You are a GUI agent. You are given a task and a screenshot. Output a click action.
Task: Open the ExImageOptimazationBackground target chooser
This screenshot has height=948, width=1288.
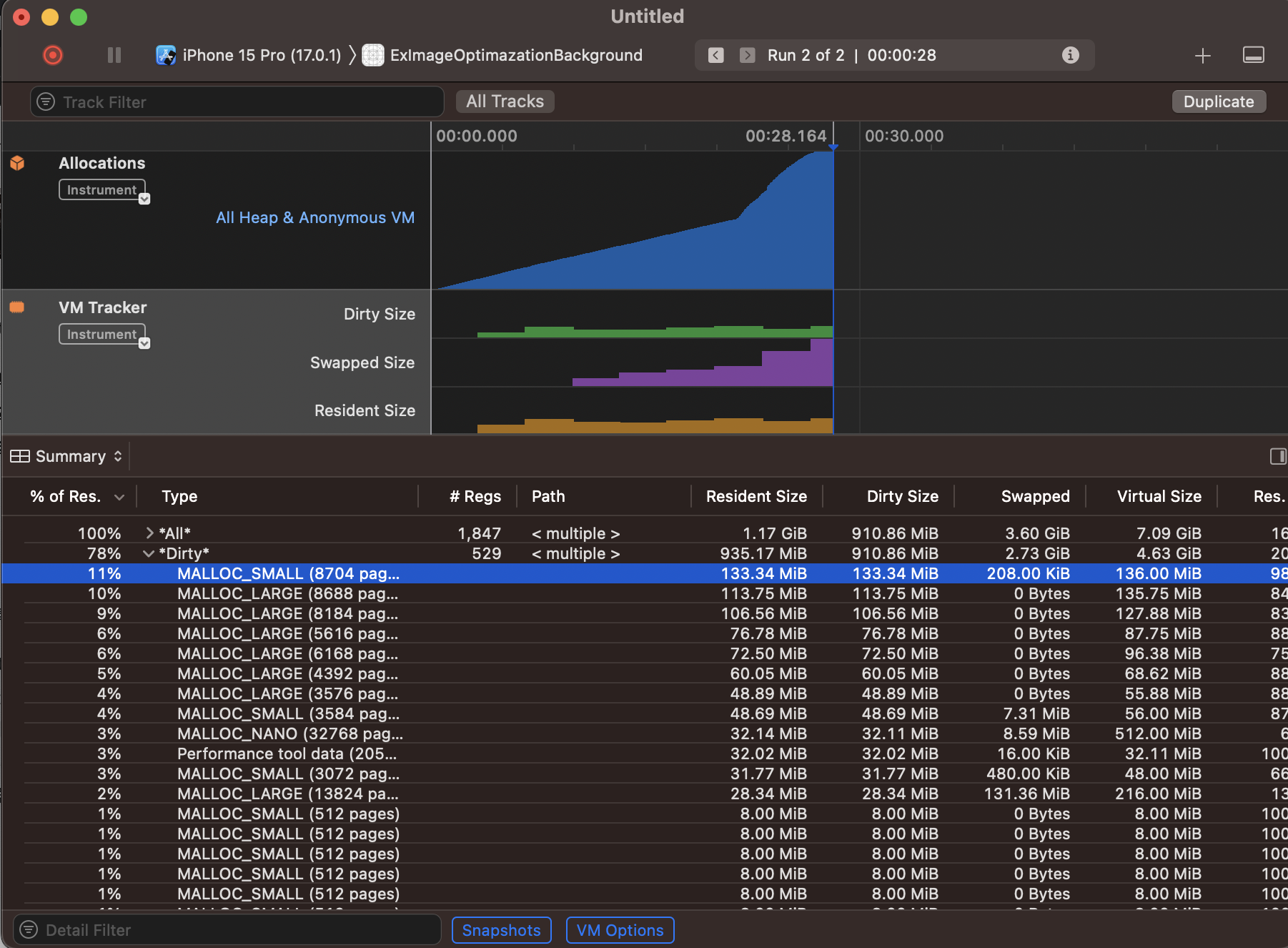pos(502,55)
